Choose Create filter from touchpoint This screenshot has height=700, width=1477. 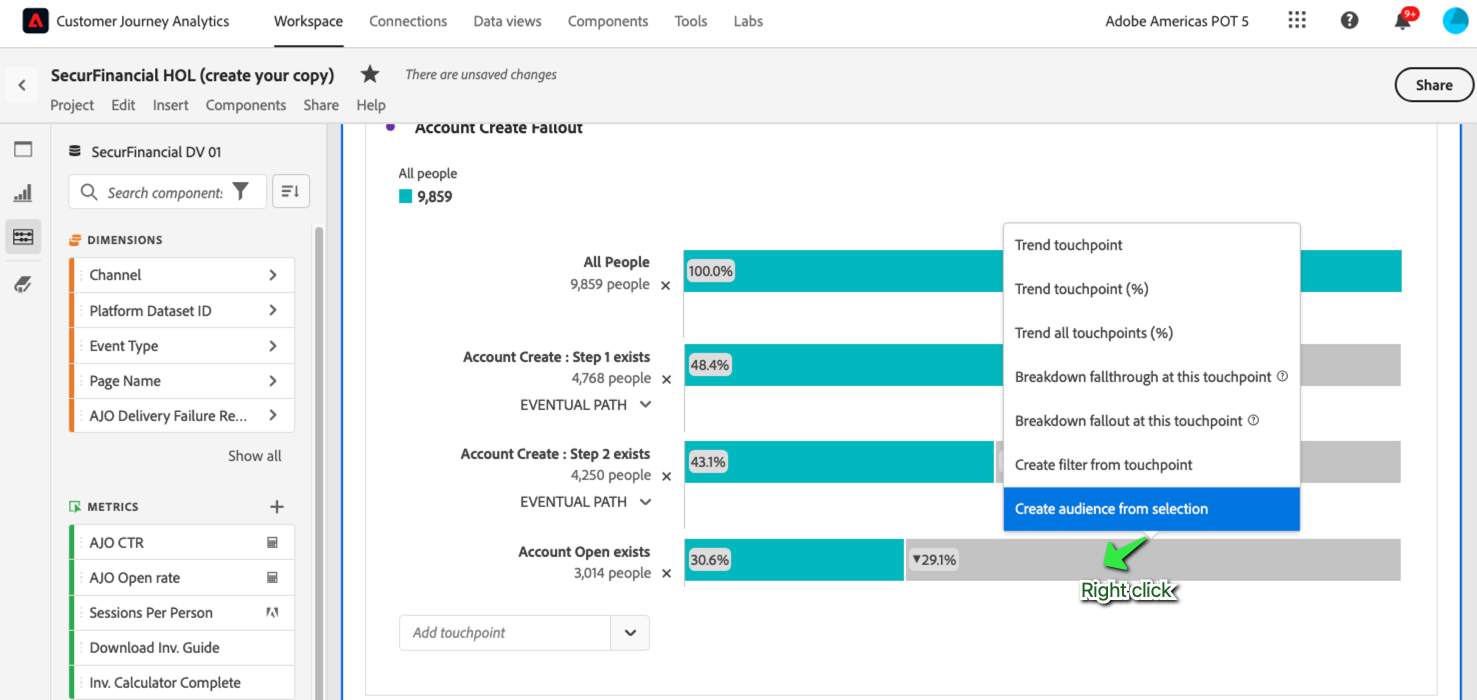click(x=1152, y=465)
